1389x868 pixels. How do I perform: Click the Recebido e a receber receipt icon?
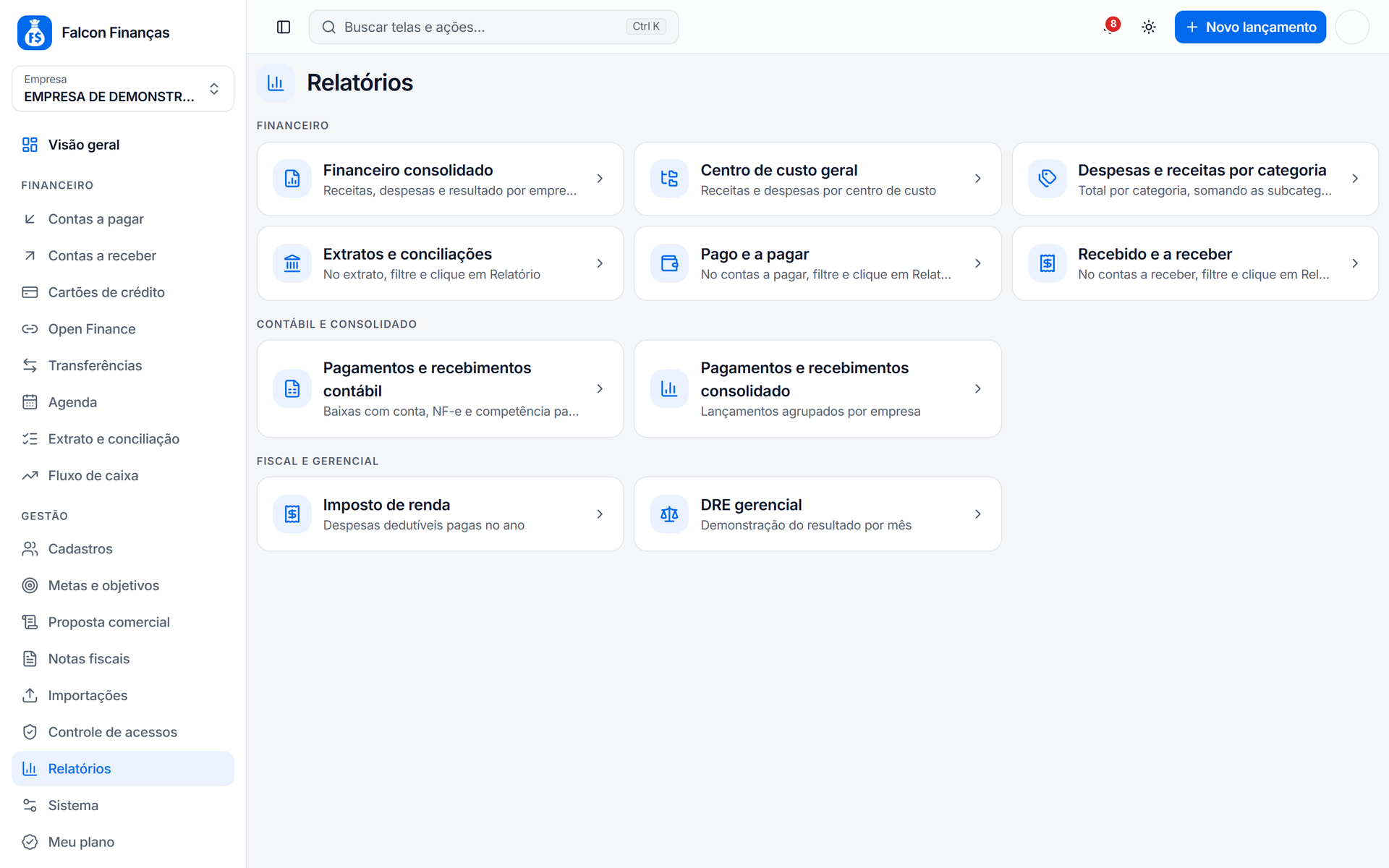tap(1047, 263)
